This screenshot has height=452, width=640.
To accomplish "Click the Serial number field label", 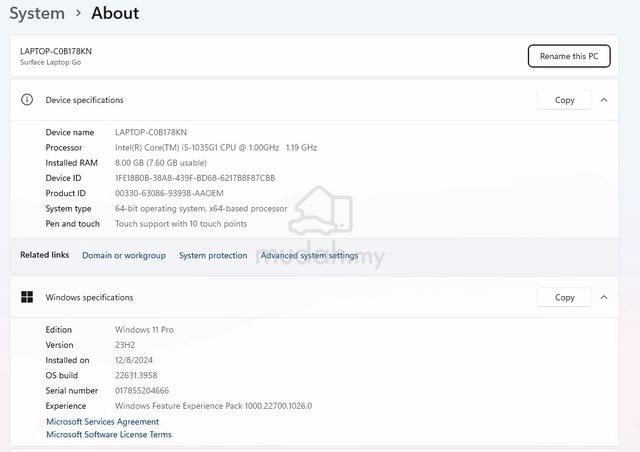I will (x=71, y=391).
